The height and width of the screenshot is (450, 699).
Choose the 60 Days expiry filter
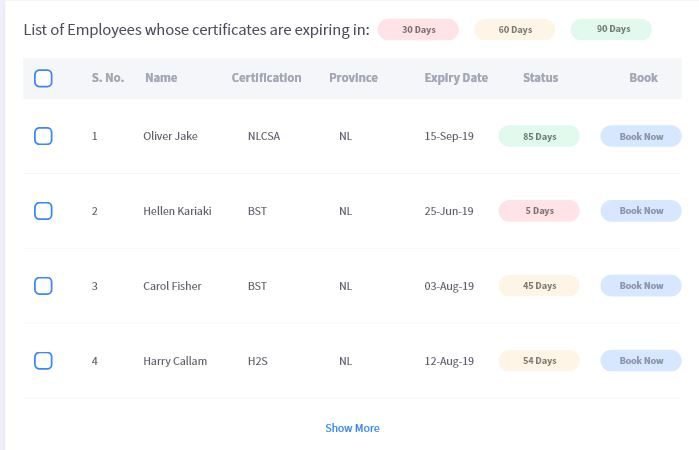point(515,30)
